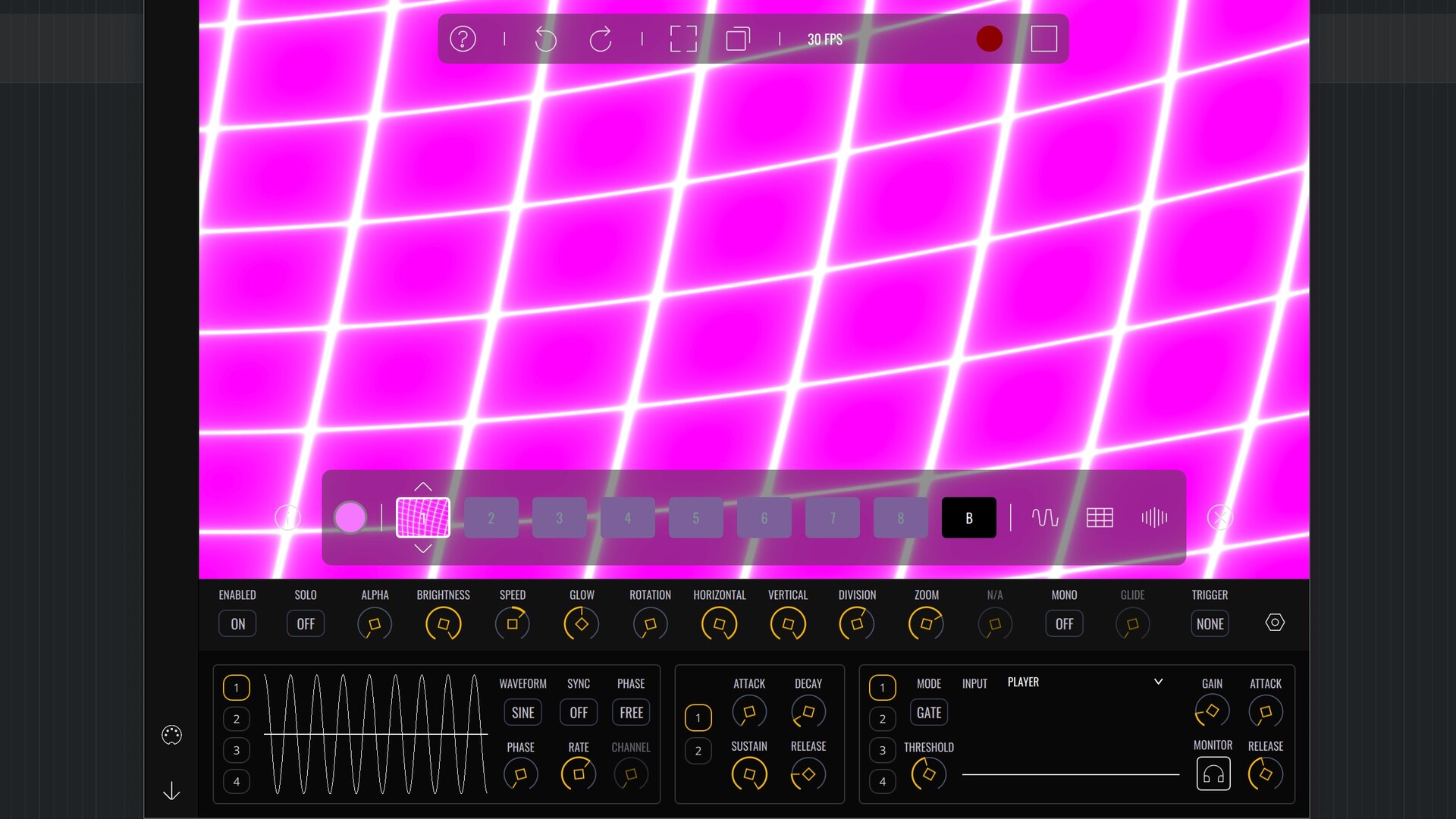Viewport: 1456px width, 819px height.
Task: Open the grid matrix icon panel
Action: [x=1100, y=518]
